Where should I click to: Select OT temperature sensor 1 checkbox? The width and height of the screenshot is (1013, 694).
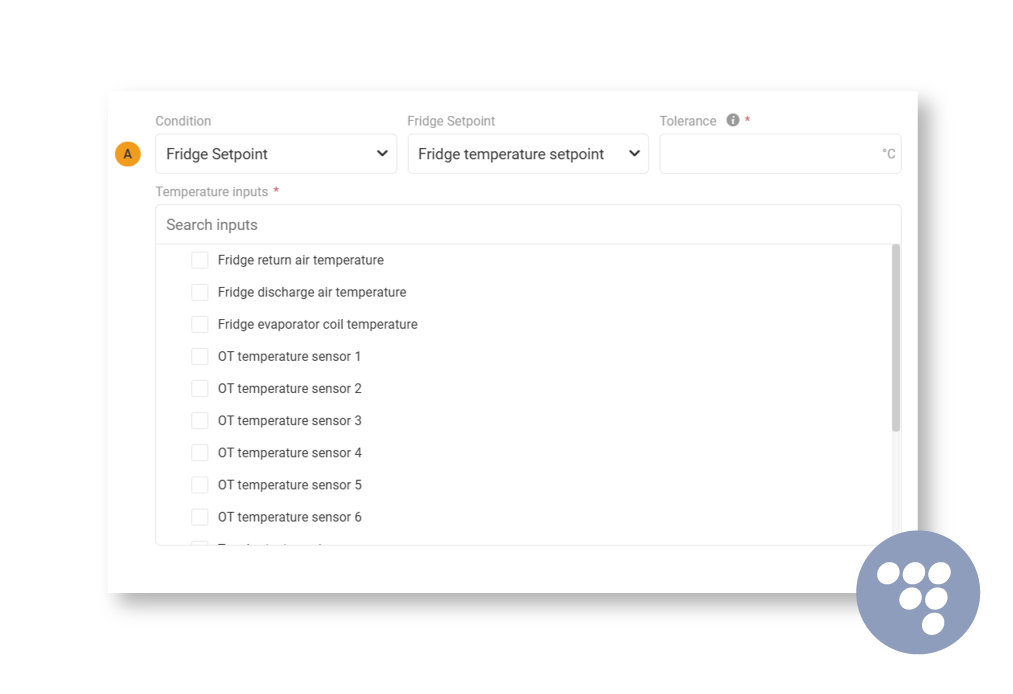click(x=200, y=356)
